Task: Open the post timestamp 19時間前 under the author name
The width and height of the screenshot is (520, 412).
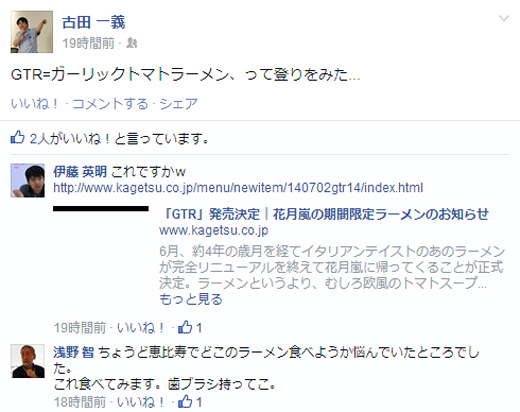Action: pos(88,43)
